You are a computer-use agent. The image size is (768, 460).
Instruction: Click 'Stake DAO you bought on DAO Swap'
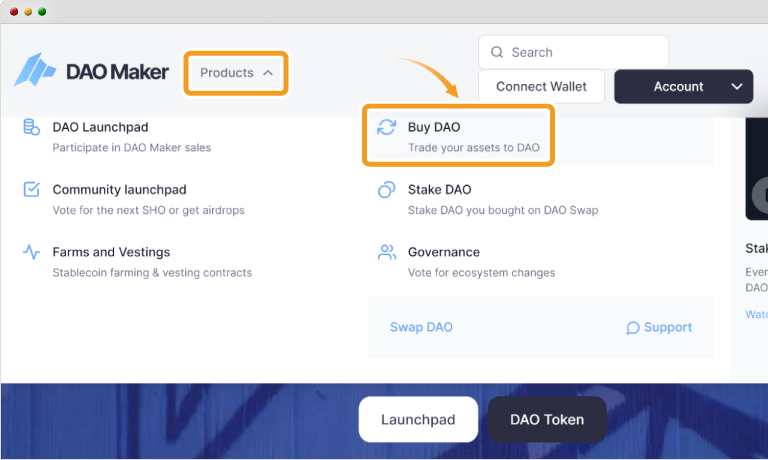503,210
